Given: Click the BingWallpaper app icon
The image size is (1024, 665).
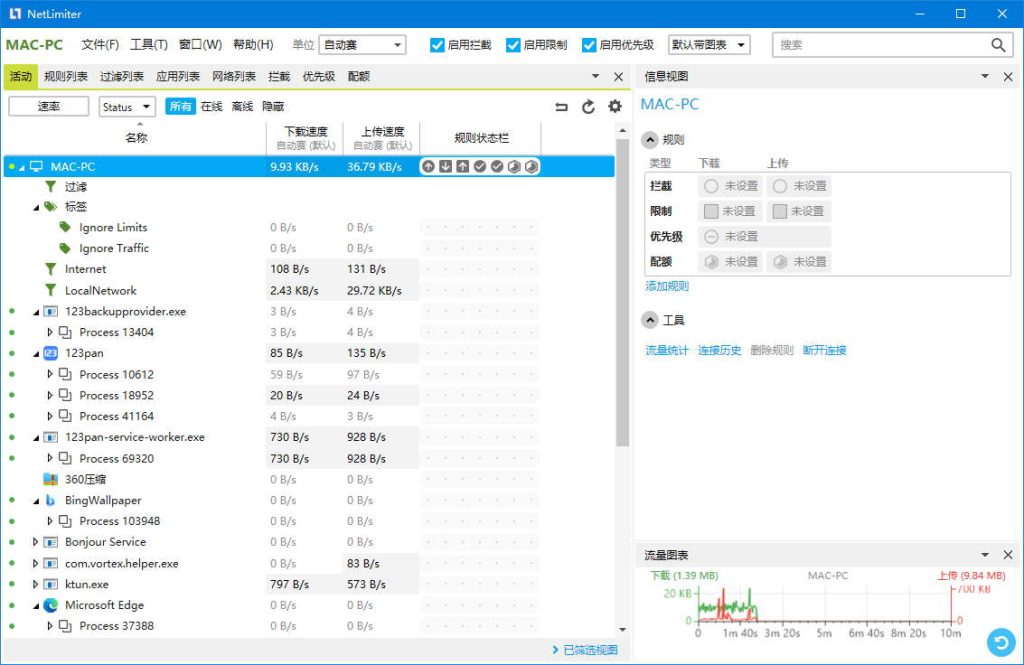Looking at the screenshot, I should point(50,500).
